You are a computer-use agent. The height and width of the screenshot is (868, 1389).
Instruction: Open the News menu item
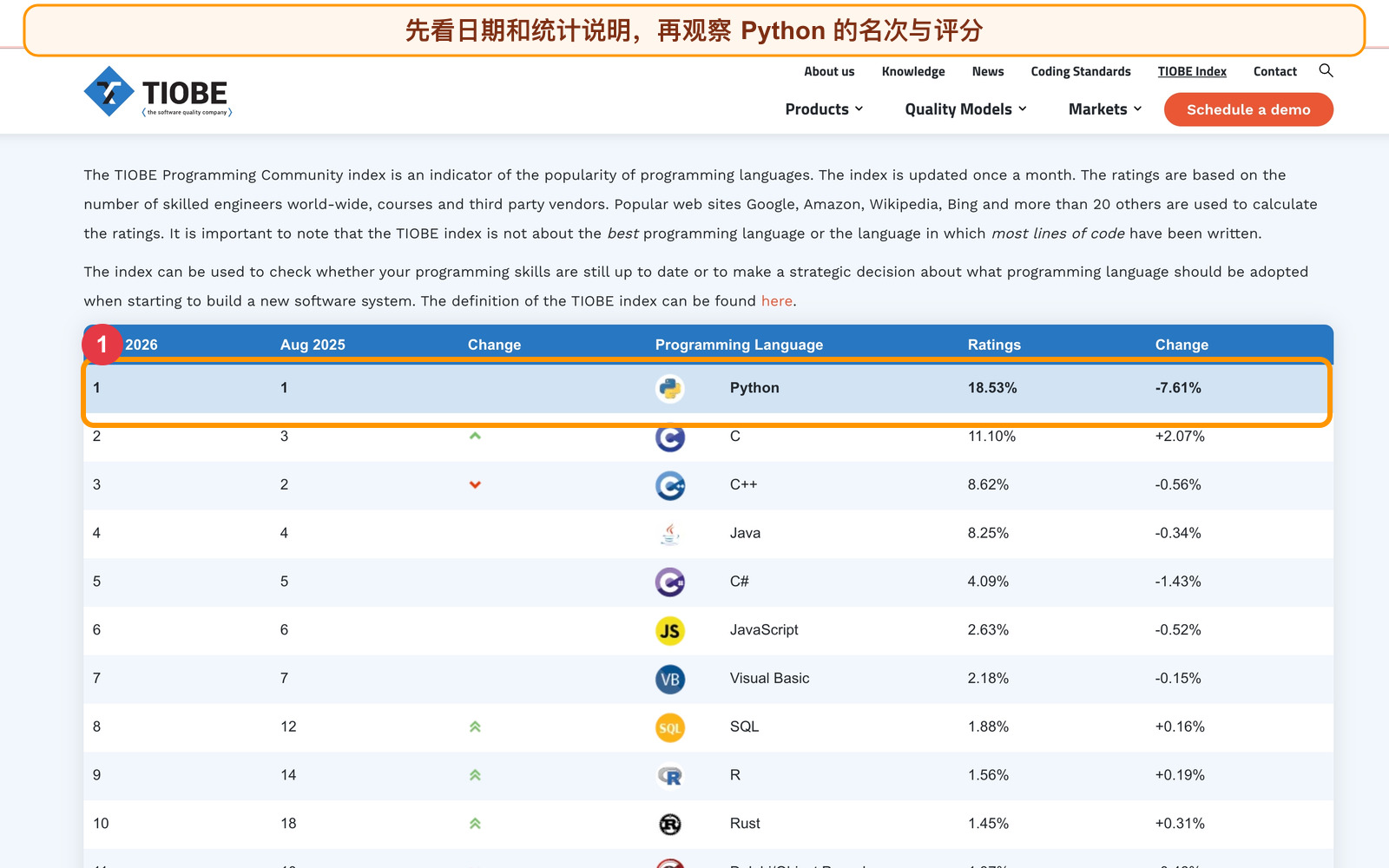(x=988, y=71)
